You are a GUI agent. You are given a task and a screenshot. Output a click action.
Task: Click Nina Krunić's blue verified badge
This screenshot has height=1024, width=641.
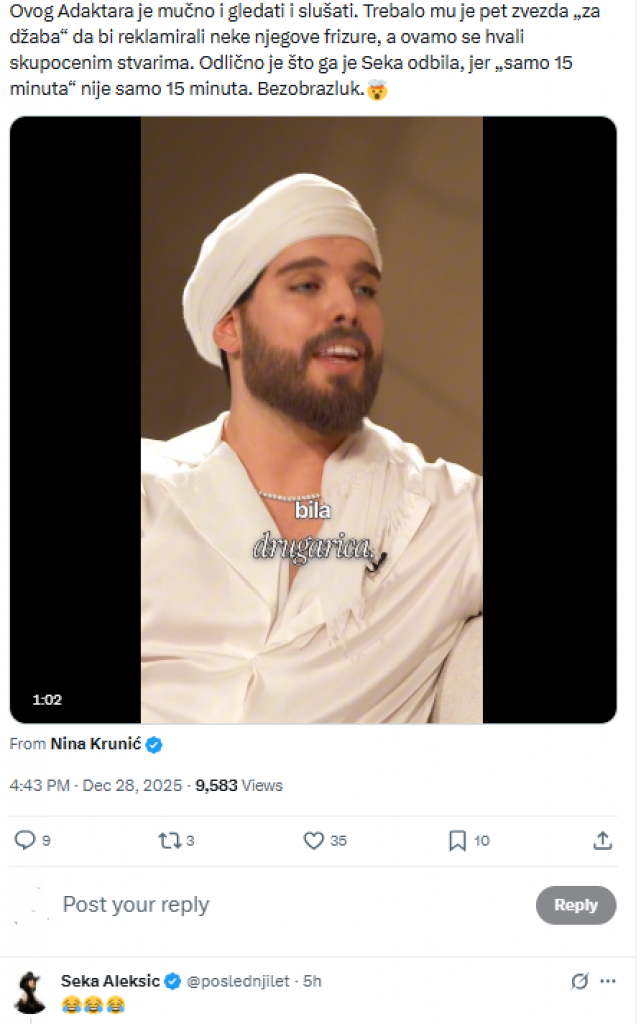point(154,745)
